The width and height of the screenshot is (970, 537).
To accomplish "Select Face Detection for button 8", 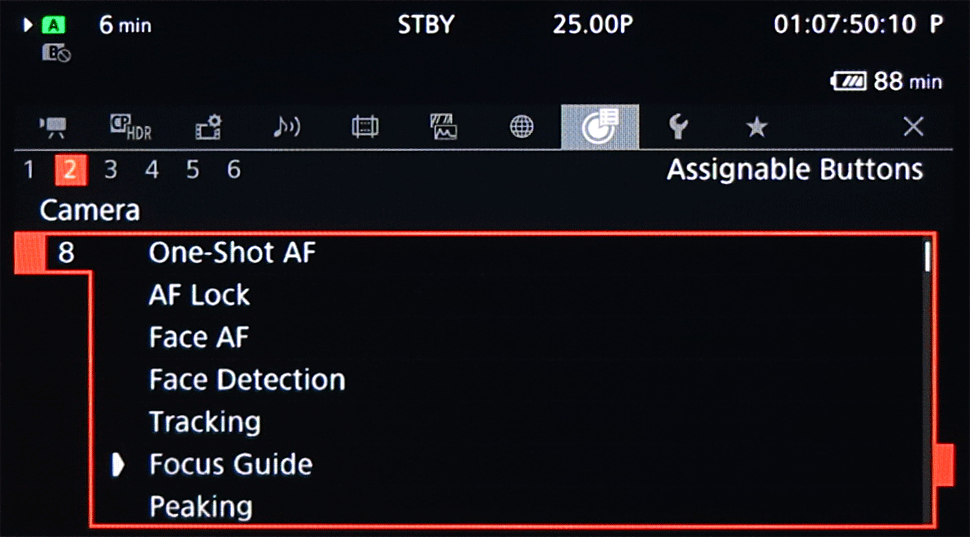I will (x=247, y=379).
